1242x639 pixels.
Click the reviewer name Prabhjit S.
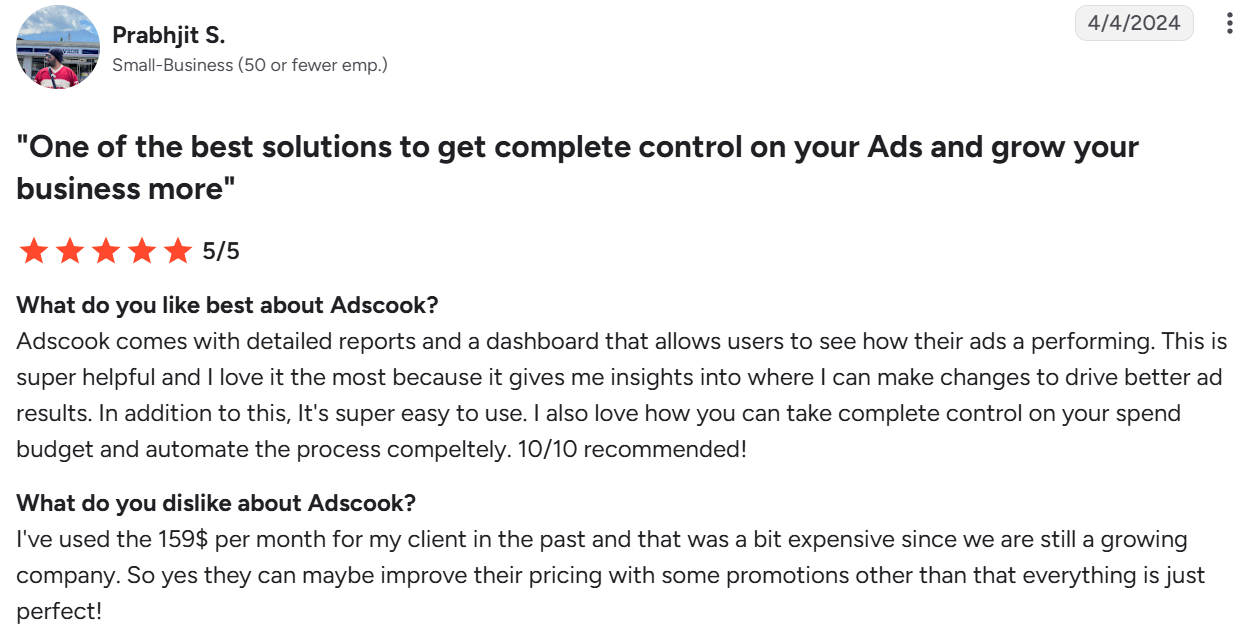click(169, 35)
